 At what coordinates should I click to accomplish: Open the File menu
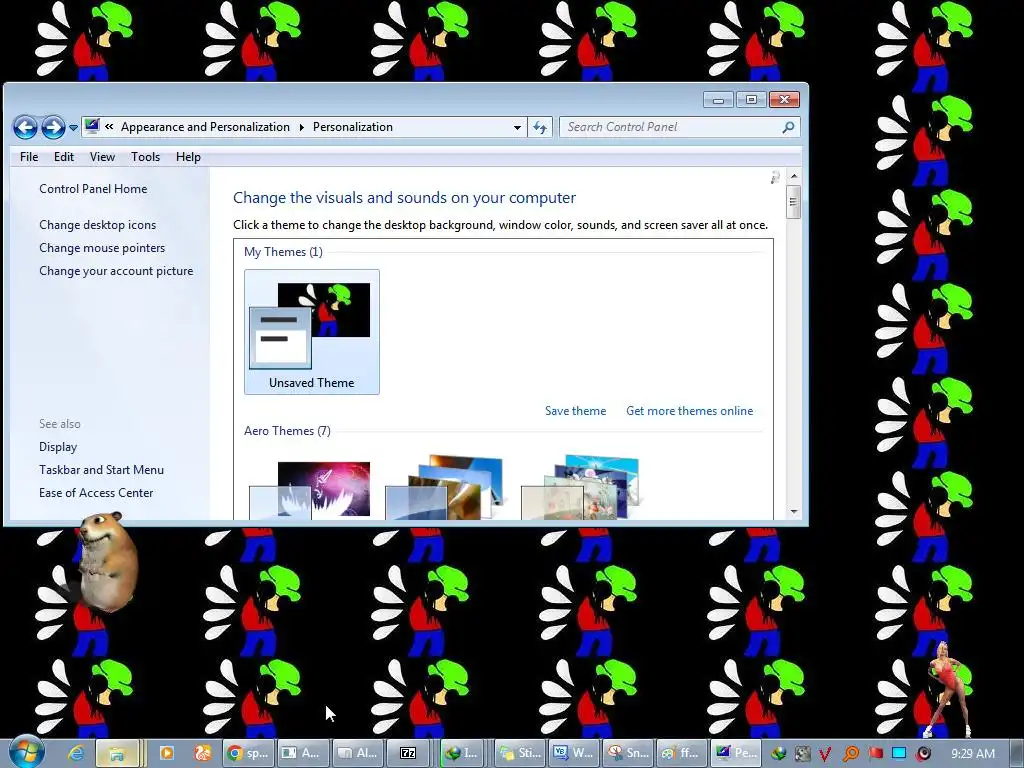click(x=29, y=157)
